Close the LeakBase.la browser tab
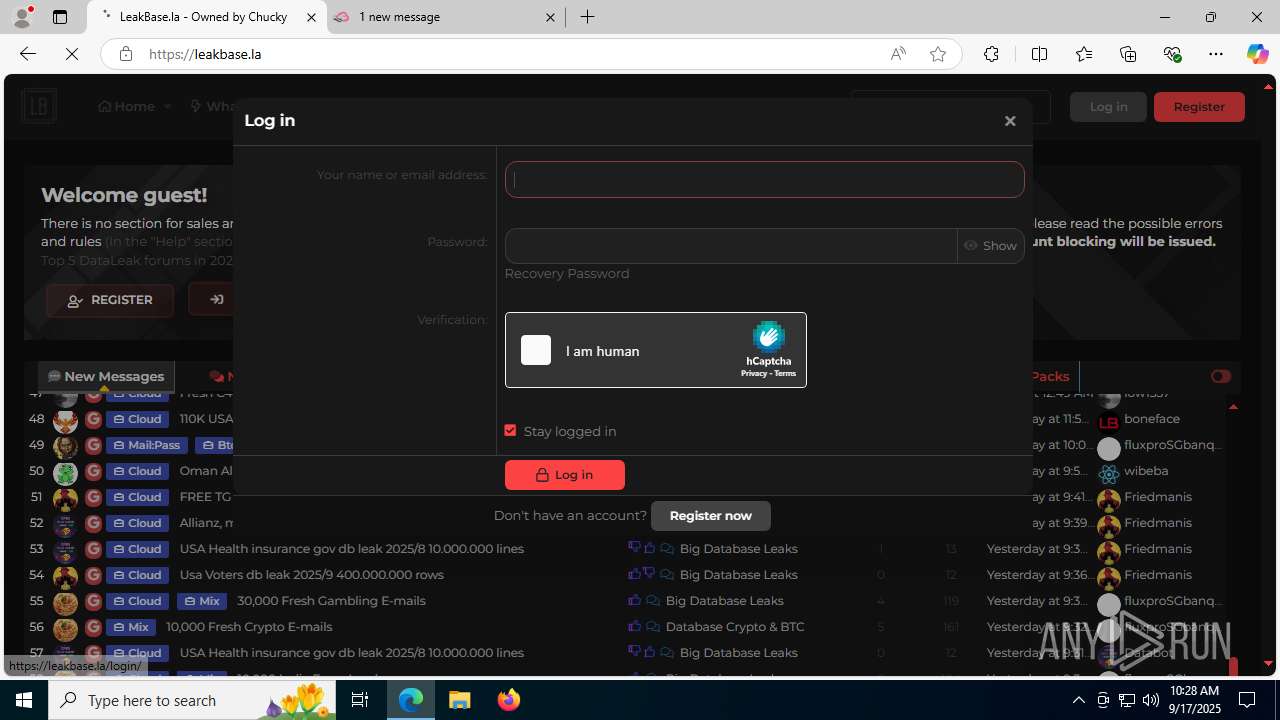This screenshot has width=1280, height=720. (x=312, y=17)
